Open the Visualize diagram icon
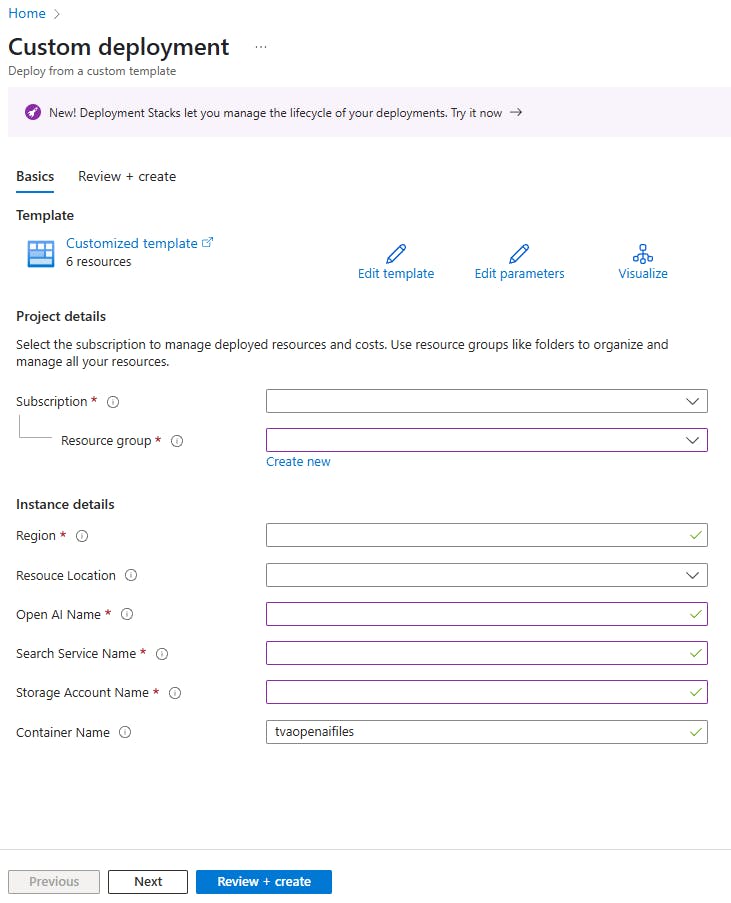 [643, 253]
